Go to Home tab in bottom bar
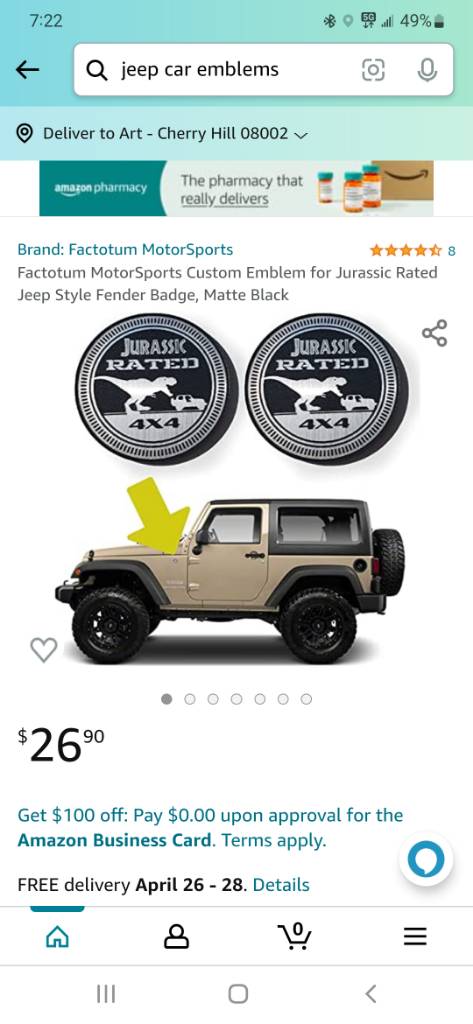This screenshot has height=1024, width=473. (57, 936)
